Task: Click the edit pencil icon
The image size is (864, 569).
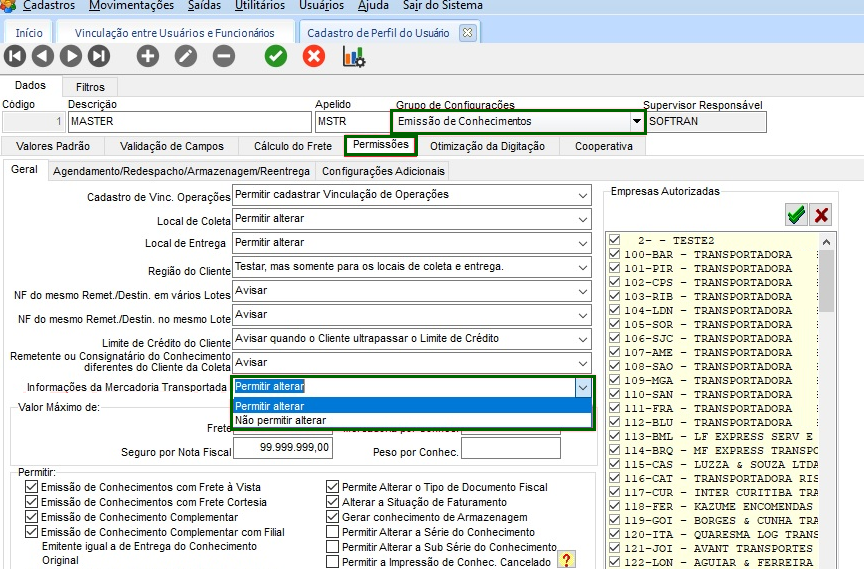Action: pos(186,56)
